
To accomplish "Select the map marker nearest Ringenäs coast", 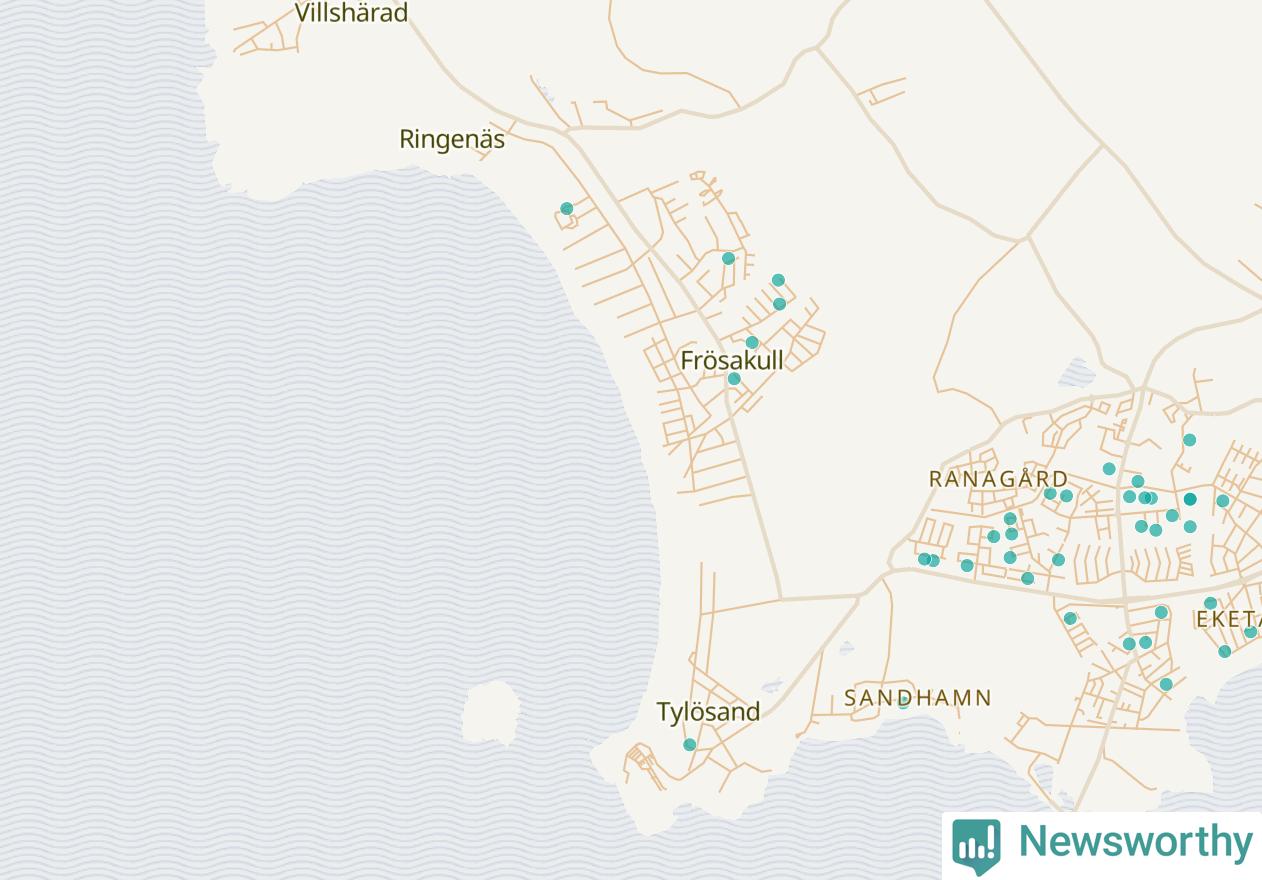I will (567, 209).
